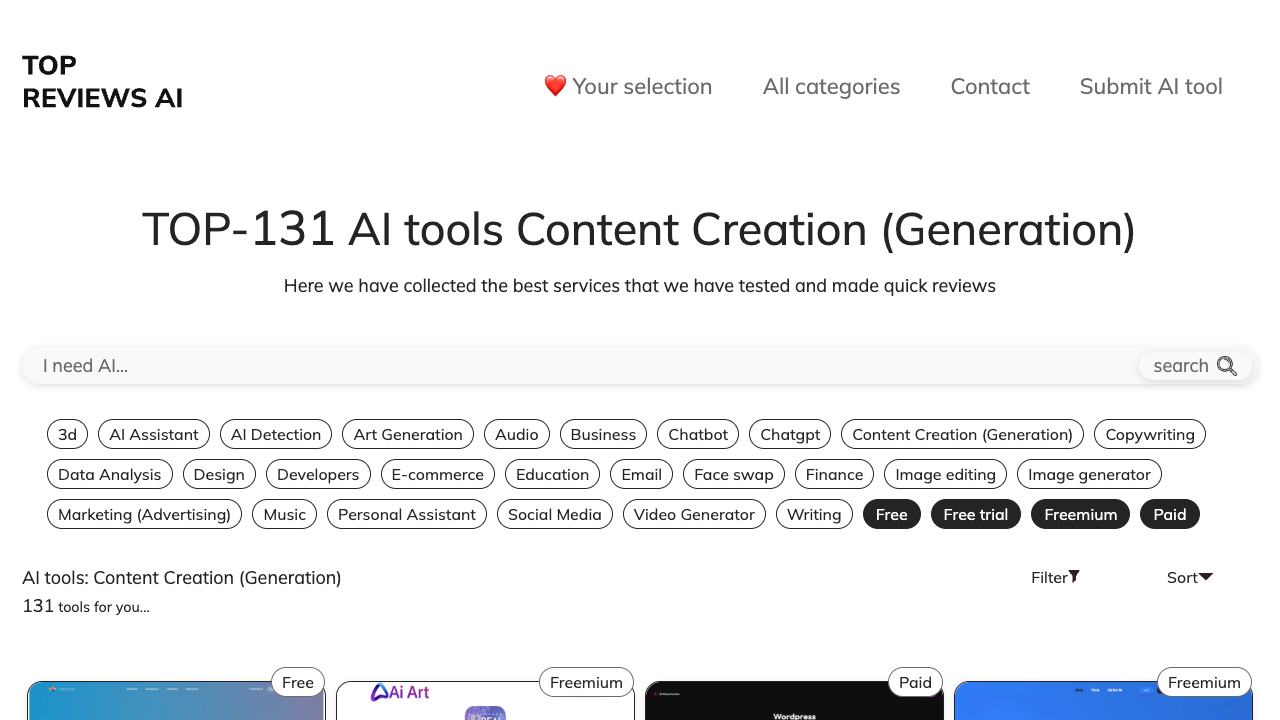
Task: Toggle the Free trial pricing filter
Action: (975, 514)
